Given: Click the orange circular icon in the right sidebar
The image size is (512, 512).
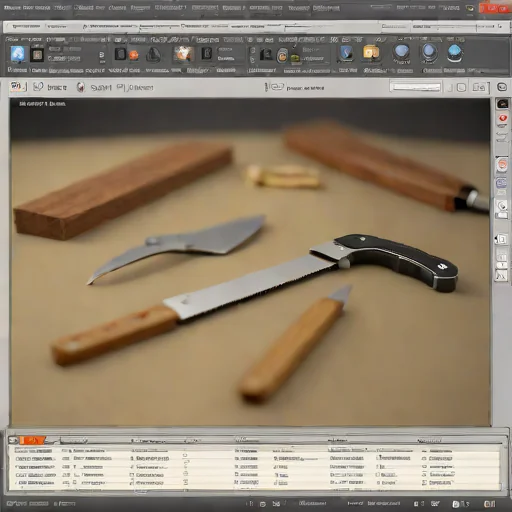Looking at the screenshot, I should [x=502, y=165].
